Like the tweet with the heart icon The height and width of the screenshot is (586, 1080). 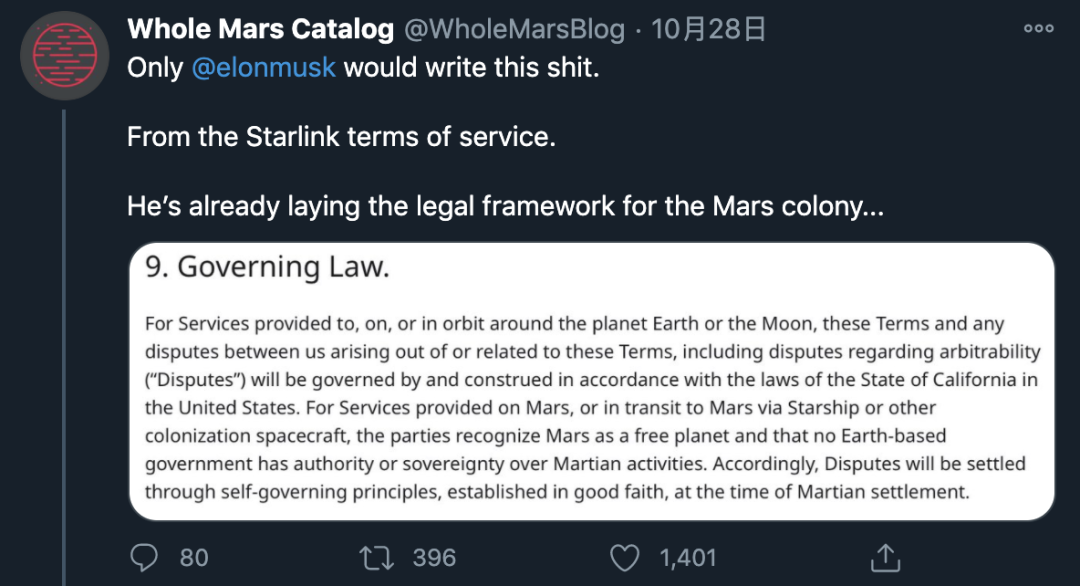coord(625,556)
